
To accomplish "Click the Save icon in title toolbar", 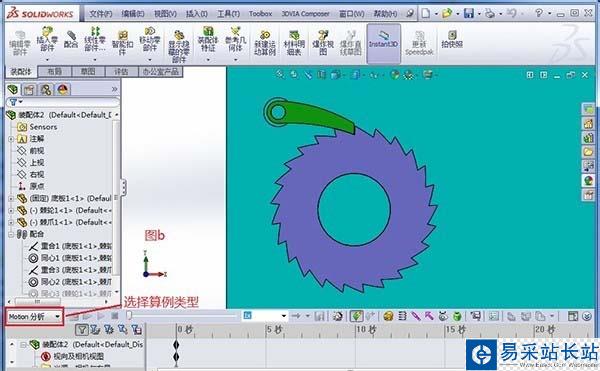I will click(x=468, y=13).
